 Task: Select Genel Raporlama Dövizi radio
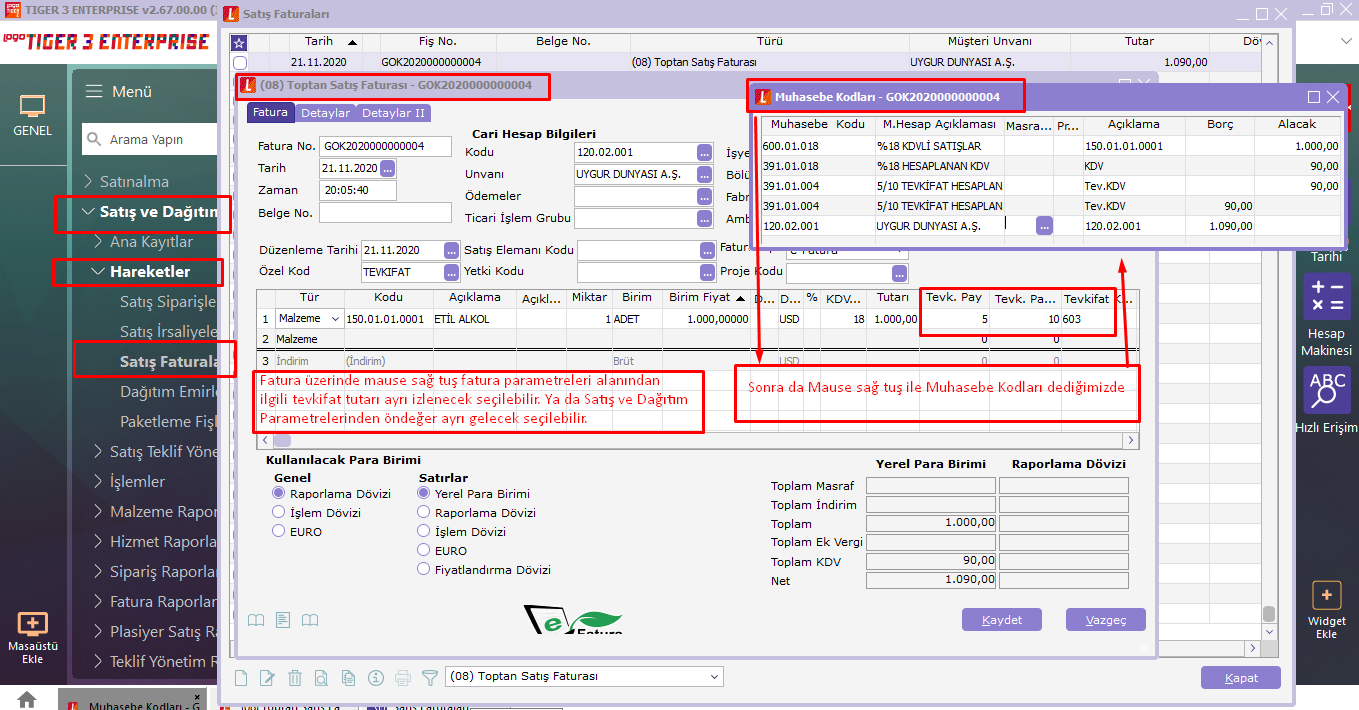(x=279, y=494)
